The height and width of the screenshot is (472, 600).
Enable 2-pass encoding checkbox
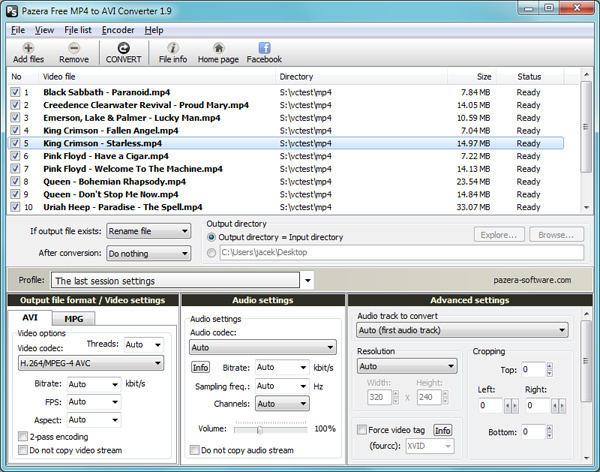[22, 436]
